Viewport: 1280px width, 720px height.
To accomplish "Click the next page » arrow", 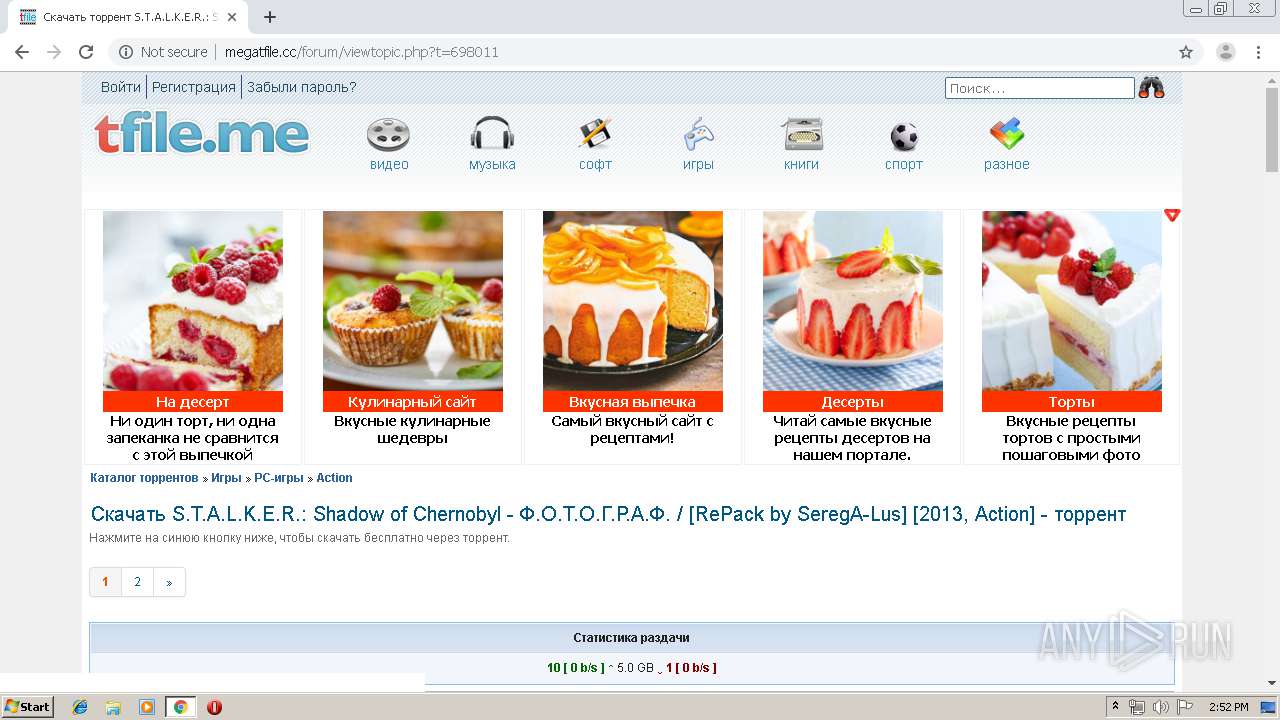I will [x=169, y=582].
